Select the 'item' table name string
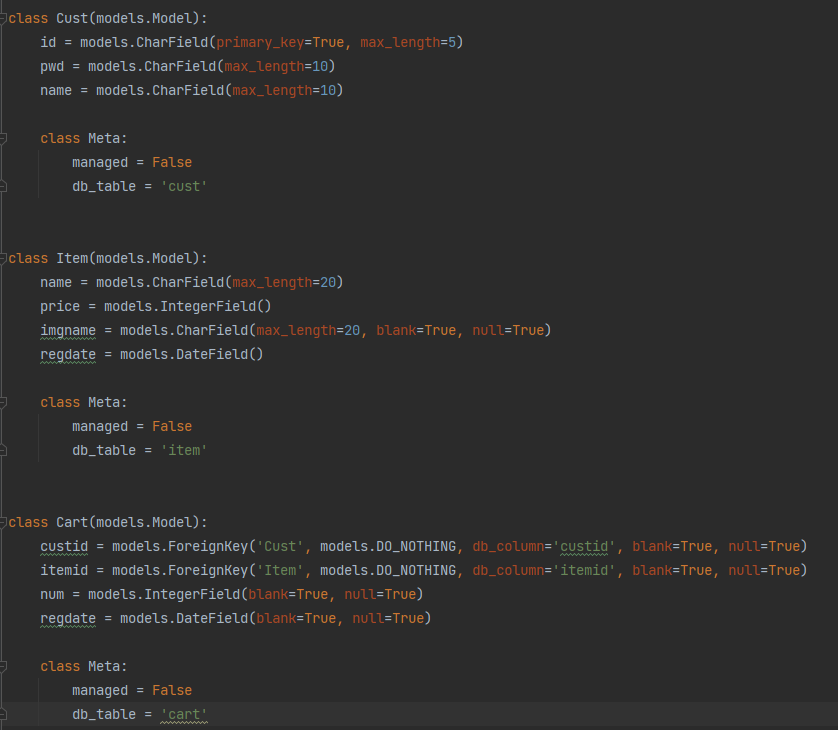 [184, 451]
